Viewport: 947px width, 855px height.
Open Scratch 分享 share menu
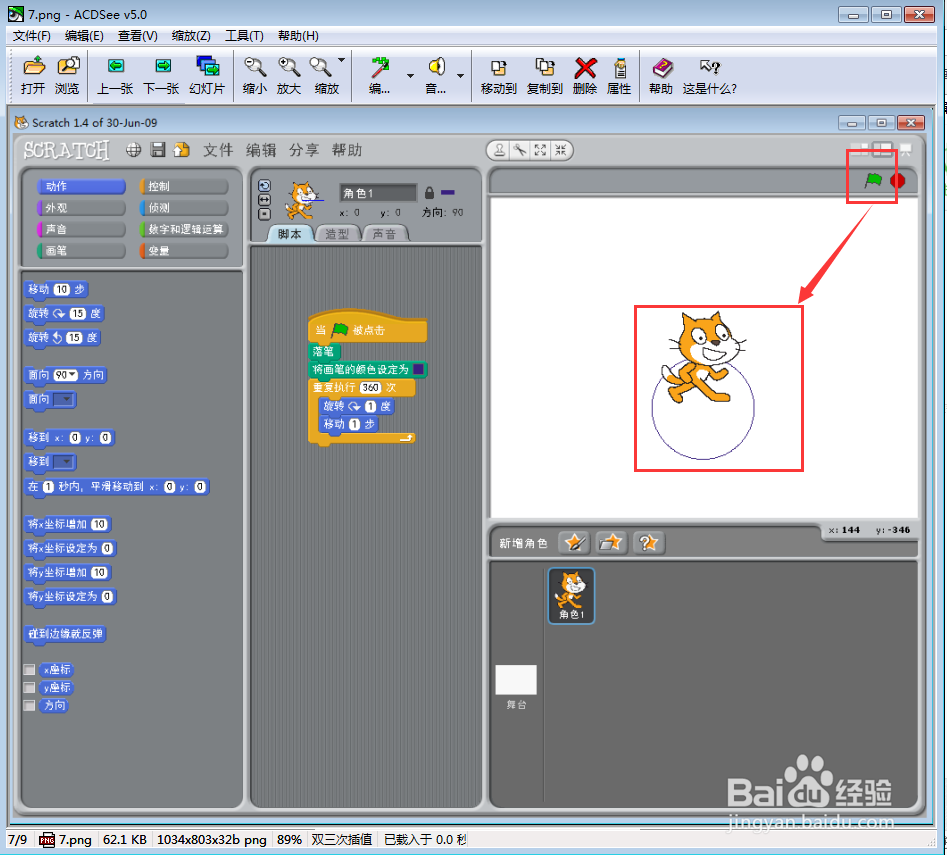coord(303,150)
